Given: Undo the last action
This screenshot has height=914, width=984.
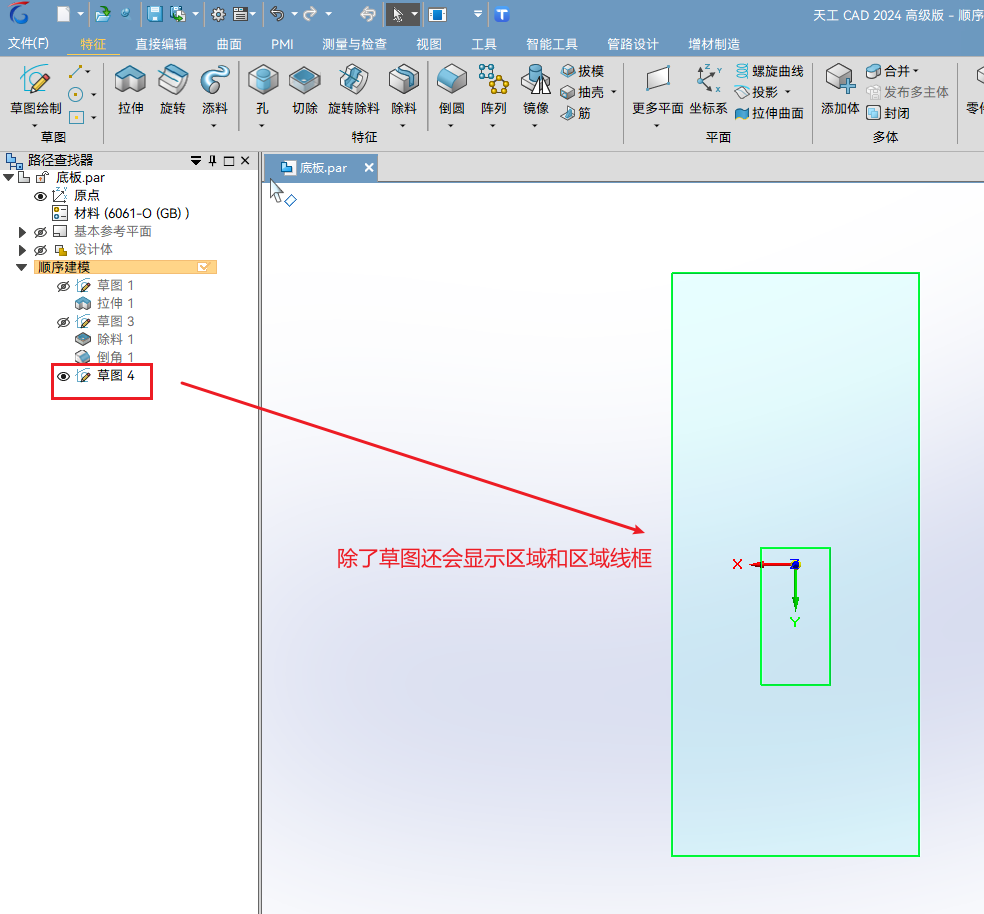Looking at the screenshot, I should pos(277,14).
